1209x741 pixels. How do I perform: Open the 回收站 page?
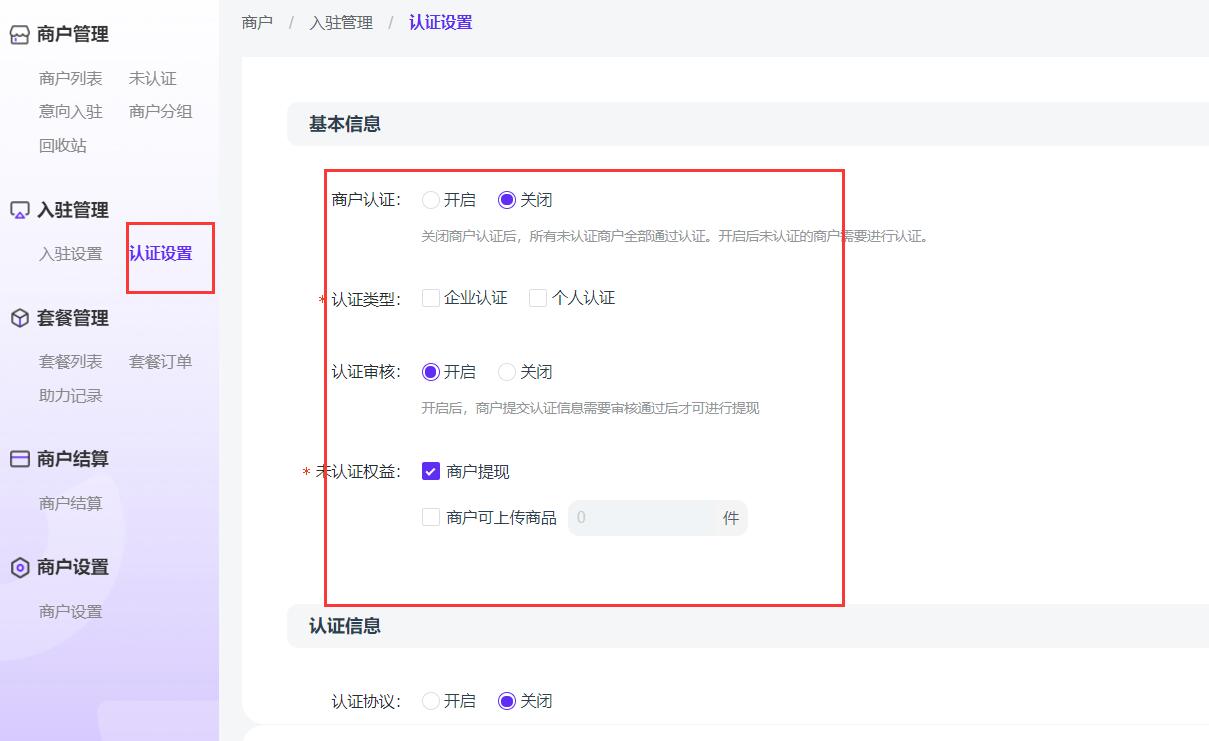[63, 145]
